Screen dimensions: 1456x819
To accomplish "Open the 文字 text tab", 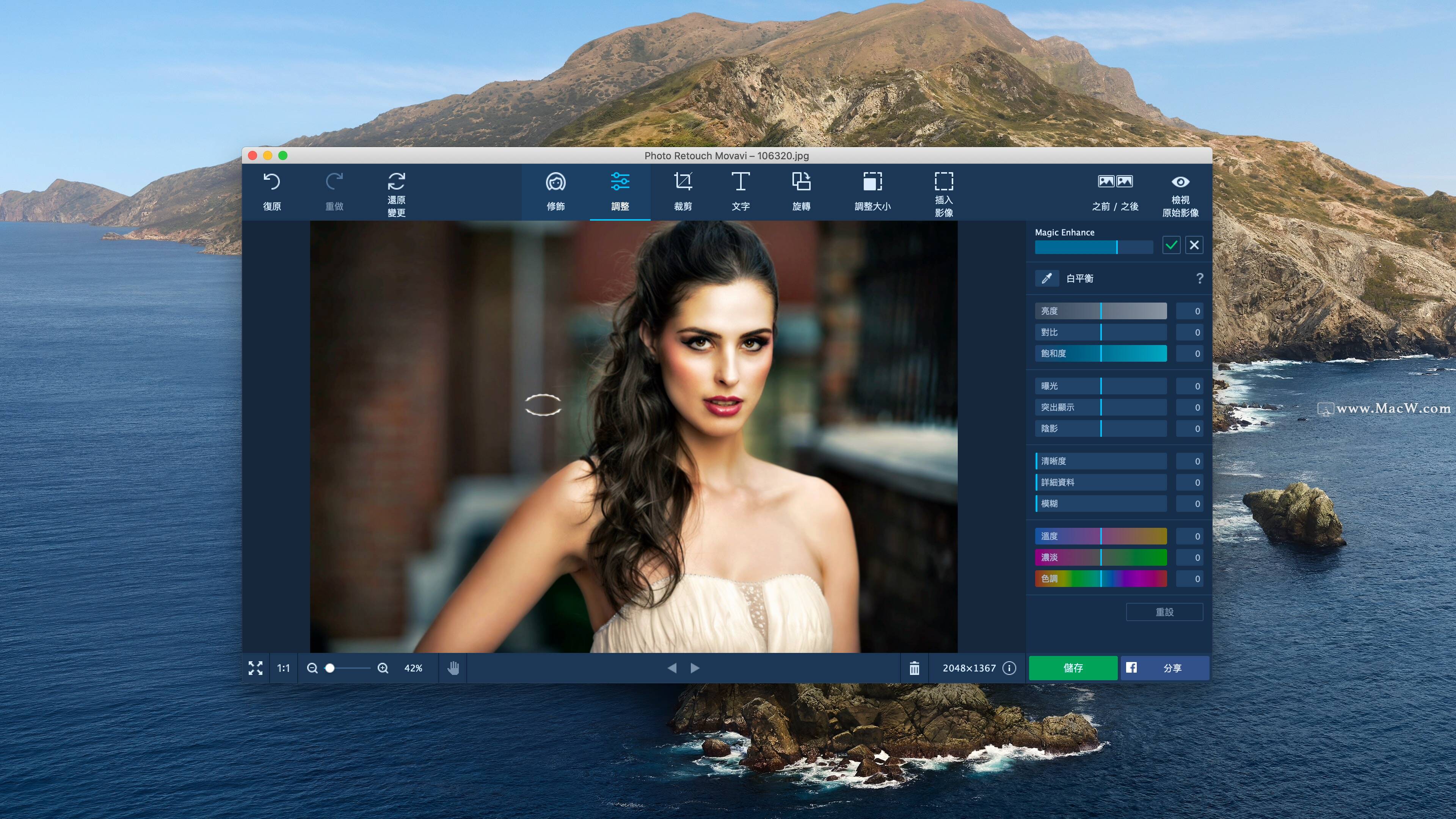I will 741,192.
